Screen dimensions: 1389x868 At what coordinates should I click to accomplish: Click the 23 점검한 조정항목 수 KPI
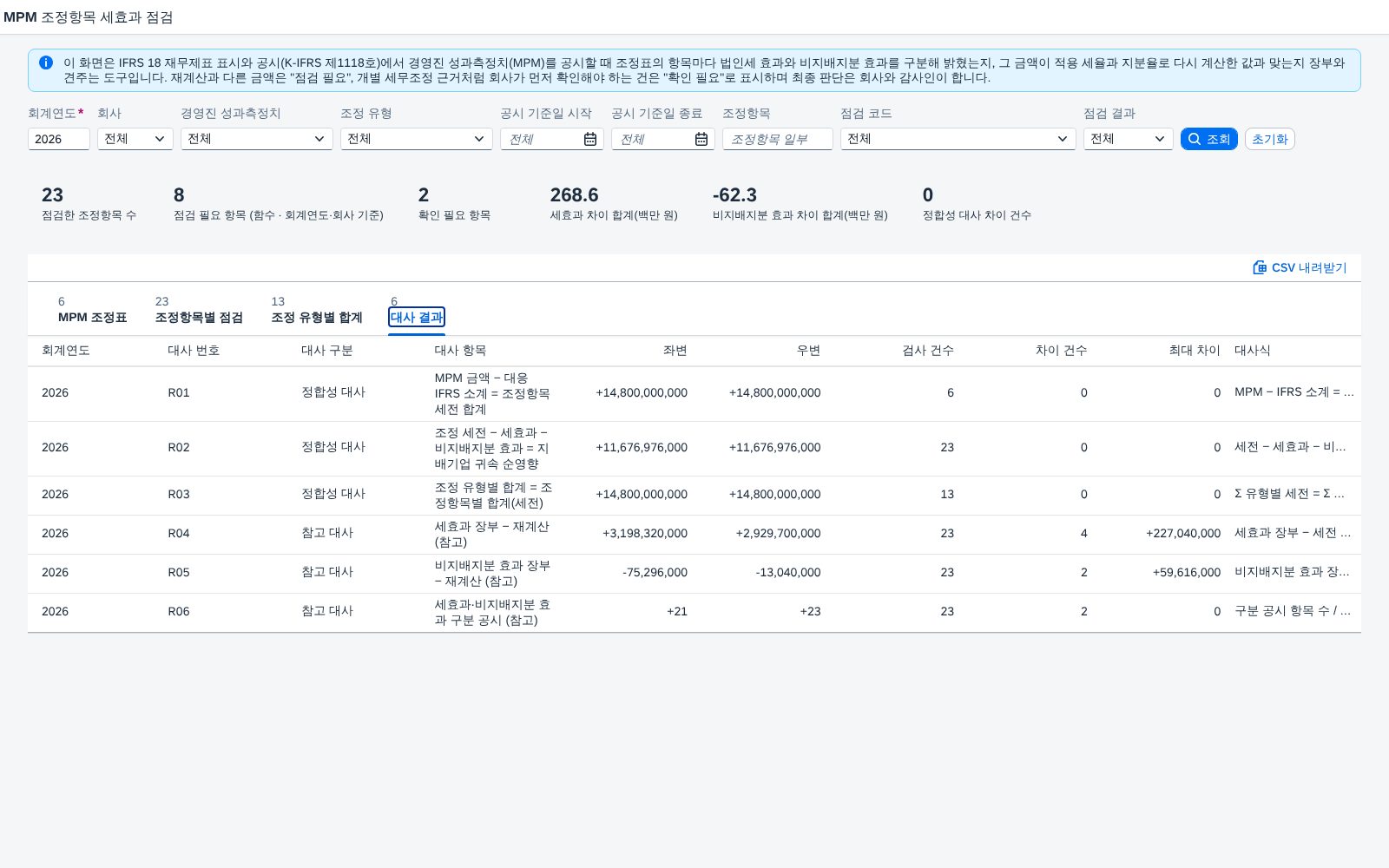point(89,203)
